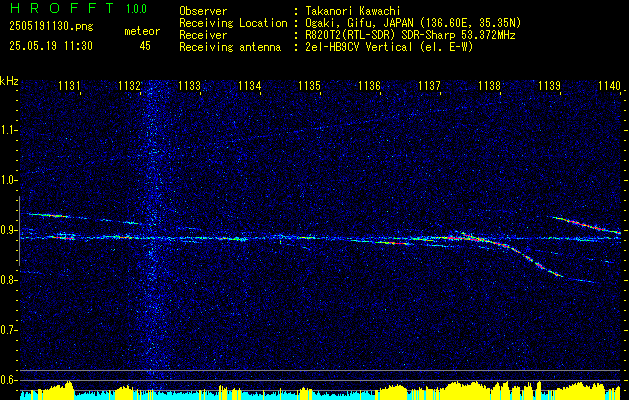The image size is (629, 400).
Task: Click the 1.1 kHz axis label
Action: pos(8,130)
